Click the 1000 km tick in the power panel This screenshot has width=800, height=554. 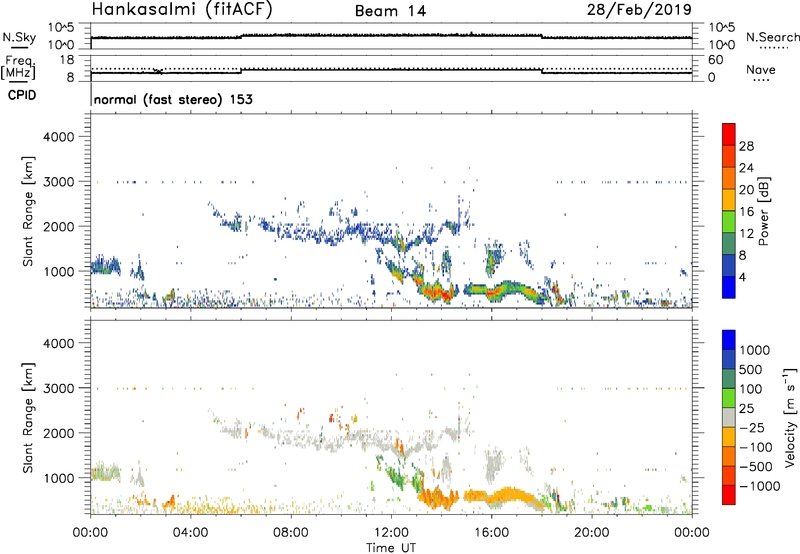58,272
